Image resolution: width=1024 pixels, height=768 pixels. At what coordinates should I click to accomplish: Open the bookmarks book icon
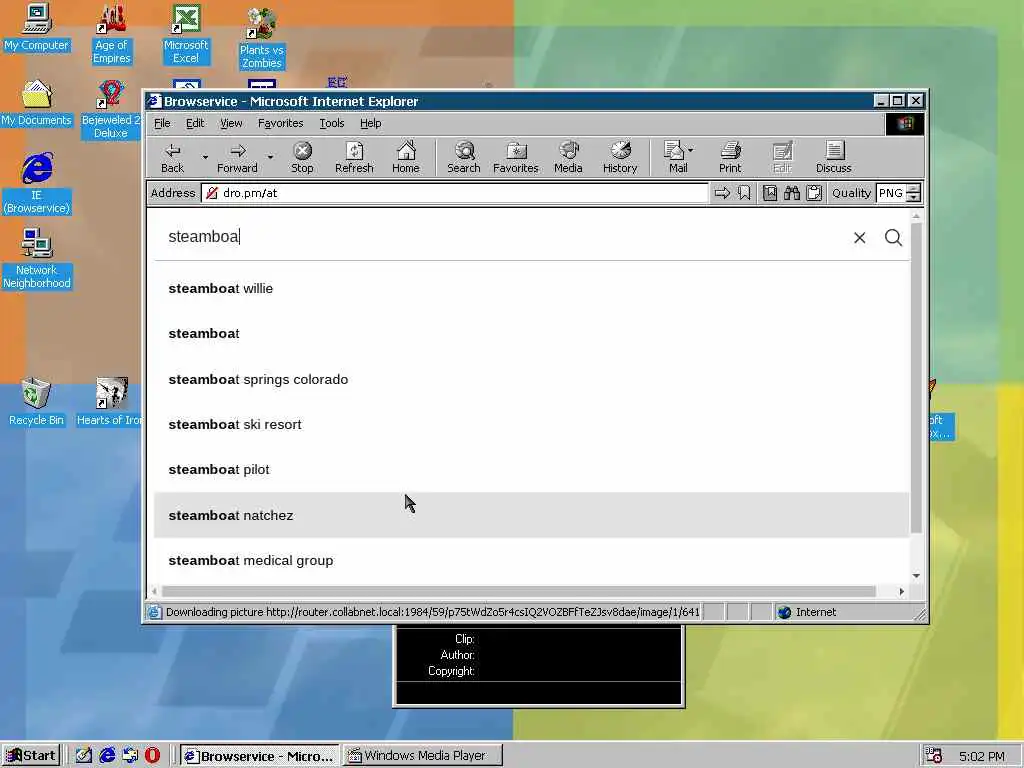click(x=770, y=193)
